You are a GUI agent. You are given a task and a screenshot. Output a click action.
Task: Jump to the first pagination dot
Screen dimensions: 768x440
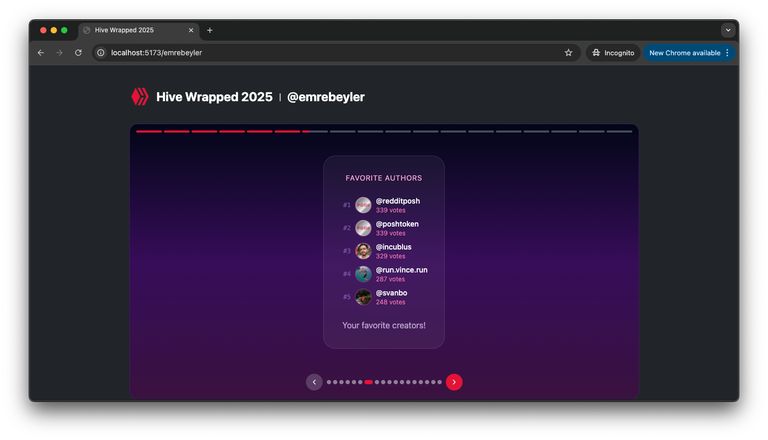[x=329, y=382]
